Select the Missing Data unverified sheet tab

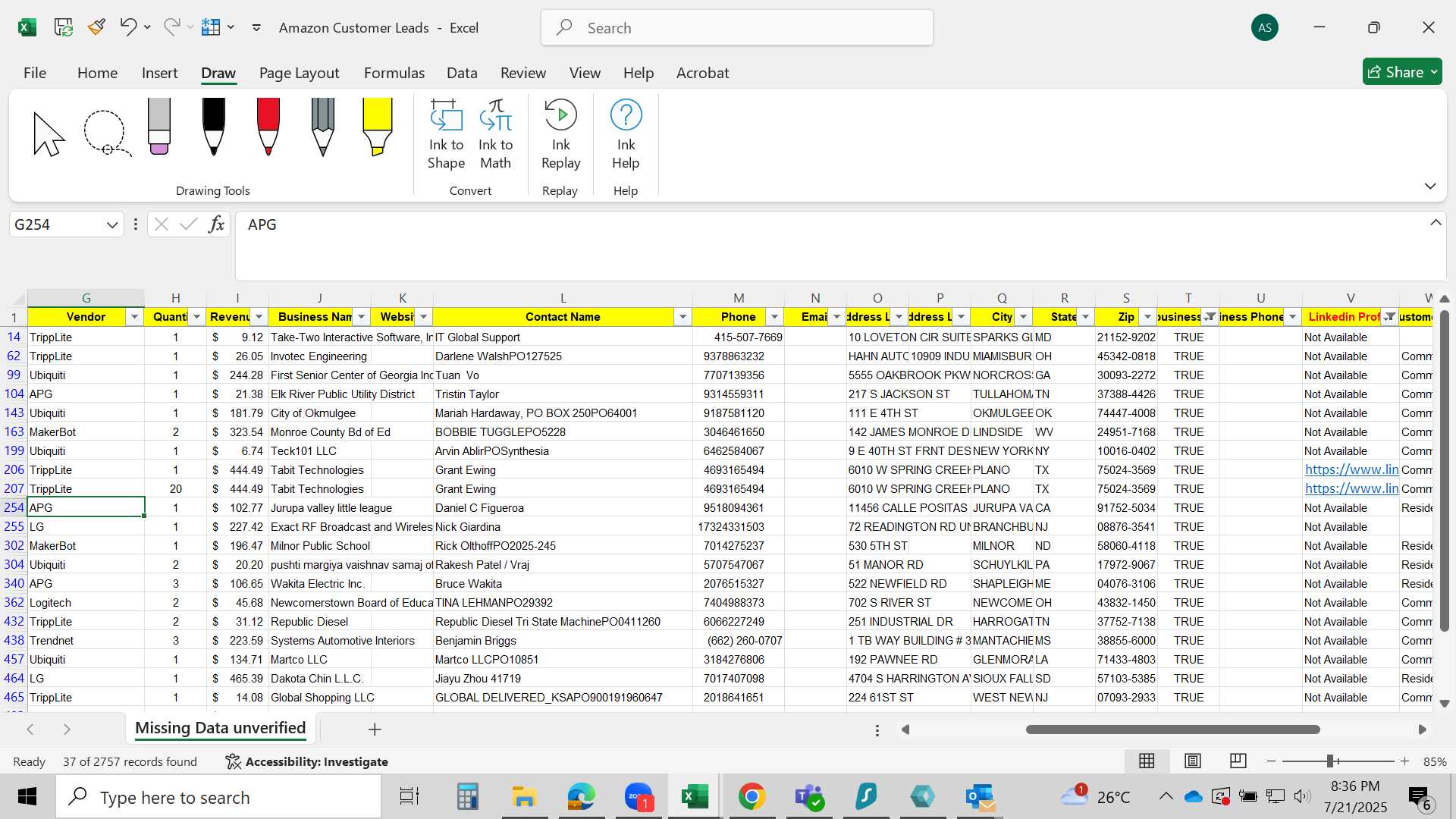tap(220, 728)
